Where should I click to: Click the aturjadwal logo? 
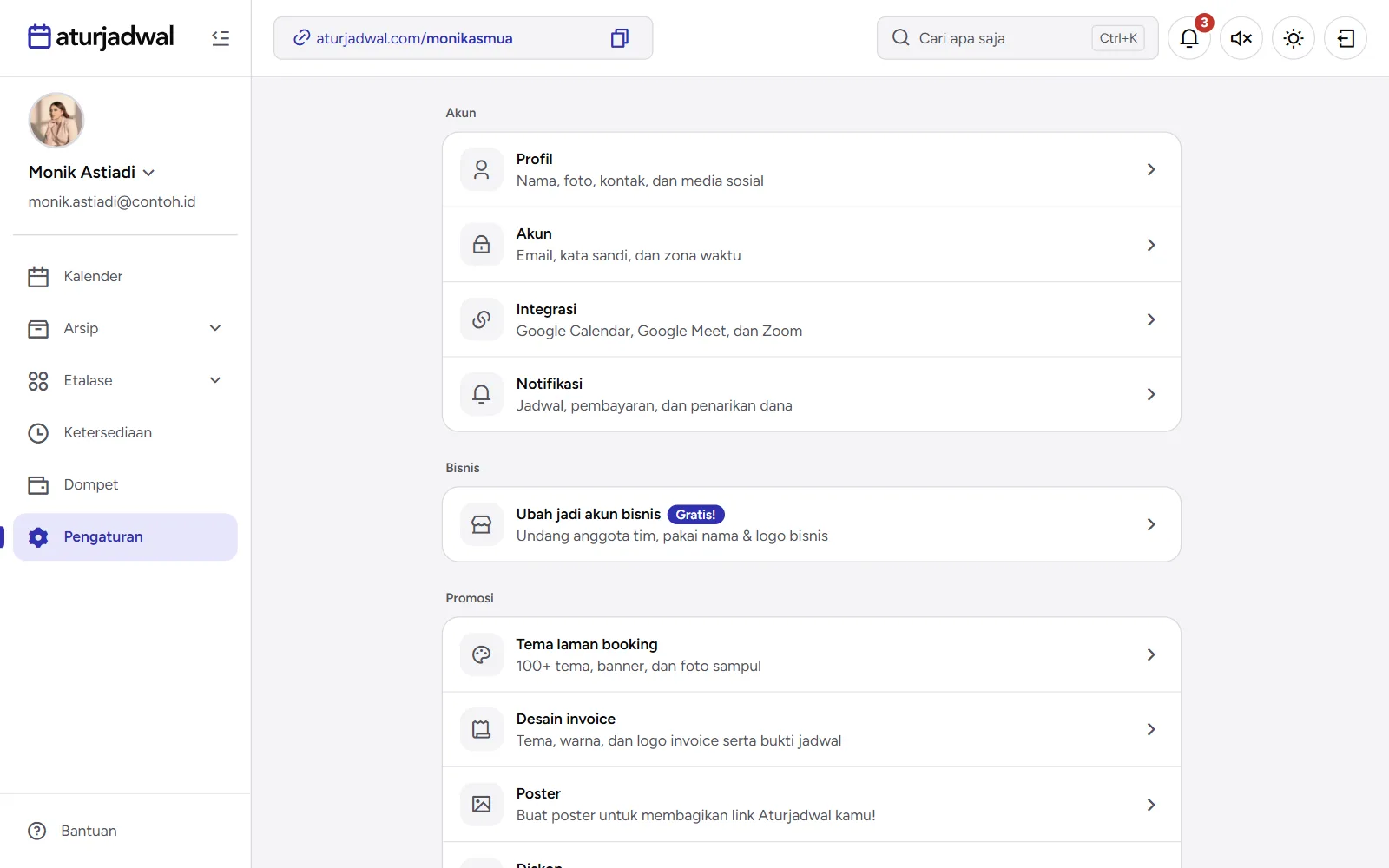click(x=101, y=37)
